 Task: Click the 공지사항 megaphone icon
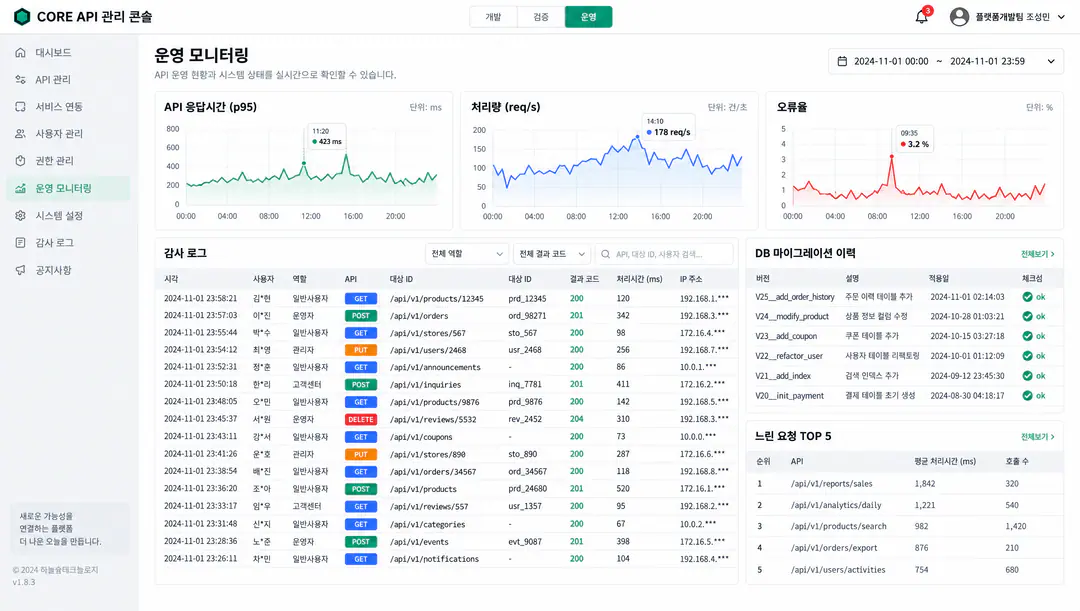click(x=21, y=270)
